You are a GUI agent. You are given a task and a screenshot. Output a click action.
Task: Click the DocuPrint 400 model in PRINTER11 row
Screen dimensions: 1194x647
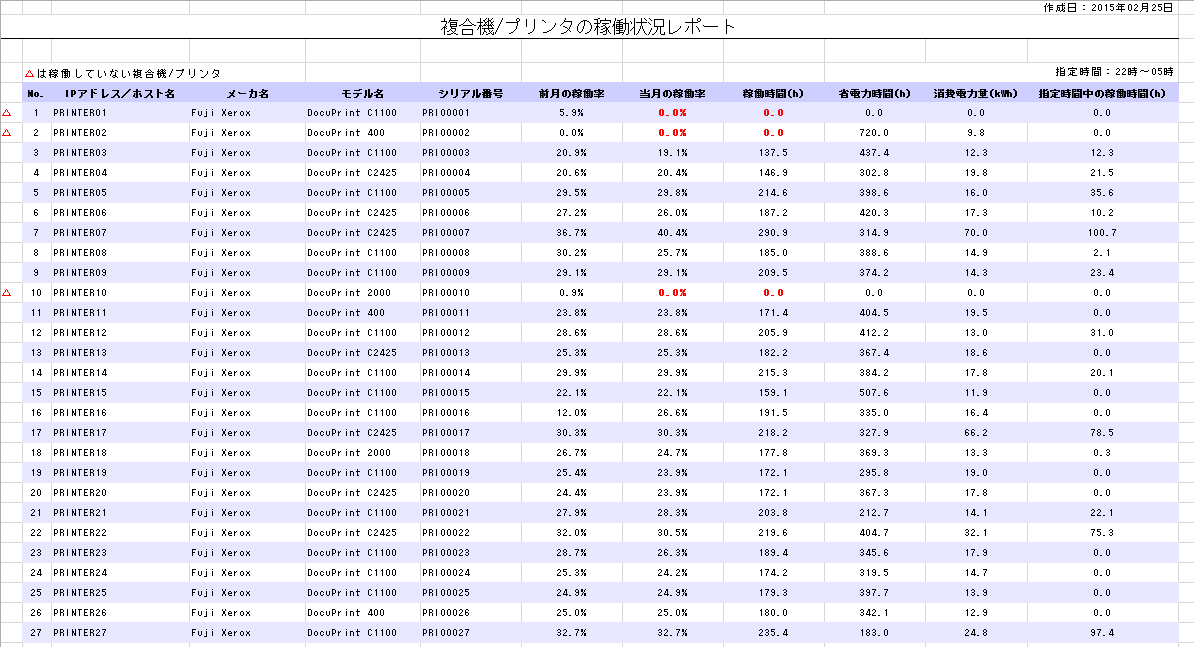coord(346,313)
